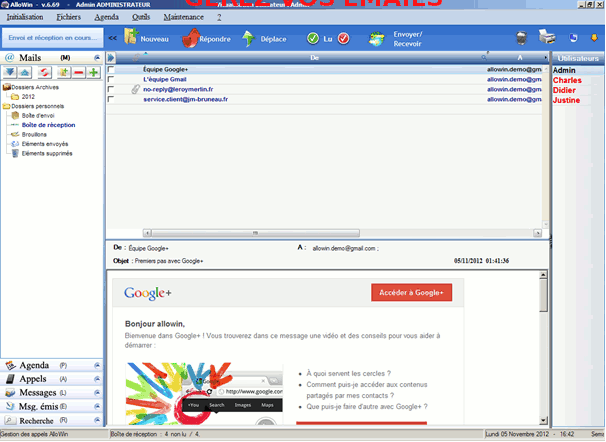Collapse the Mails panel chevron
This screenshot has height=442, width=606.
pyautogui.click(x=97, y=58)
